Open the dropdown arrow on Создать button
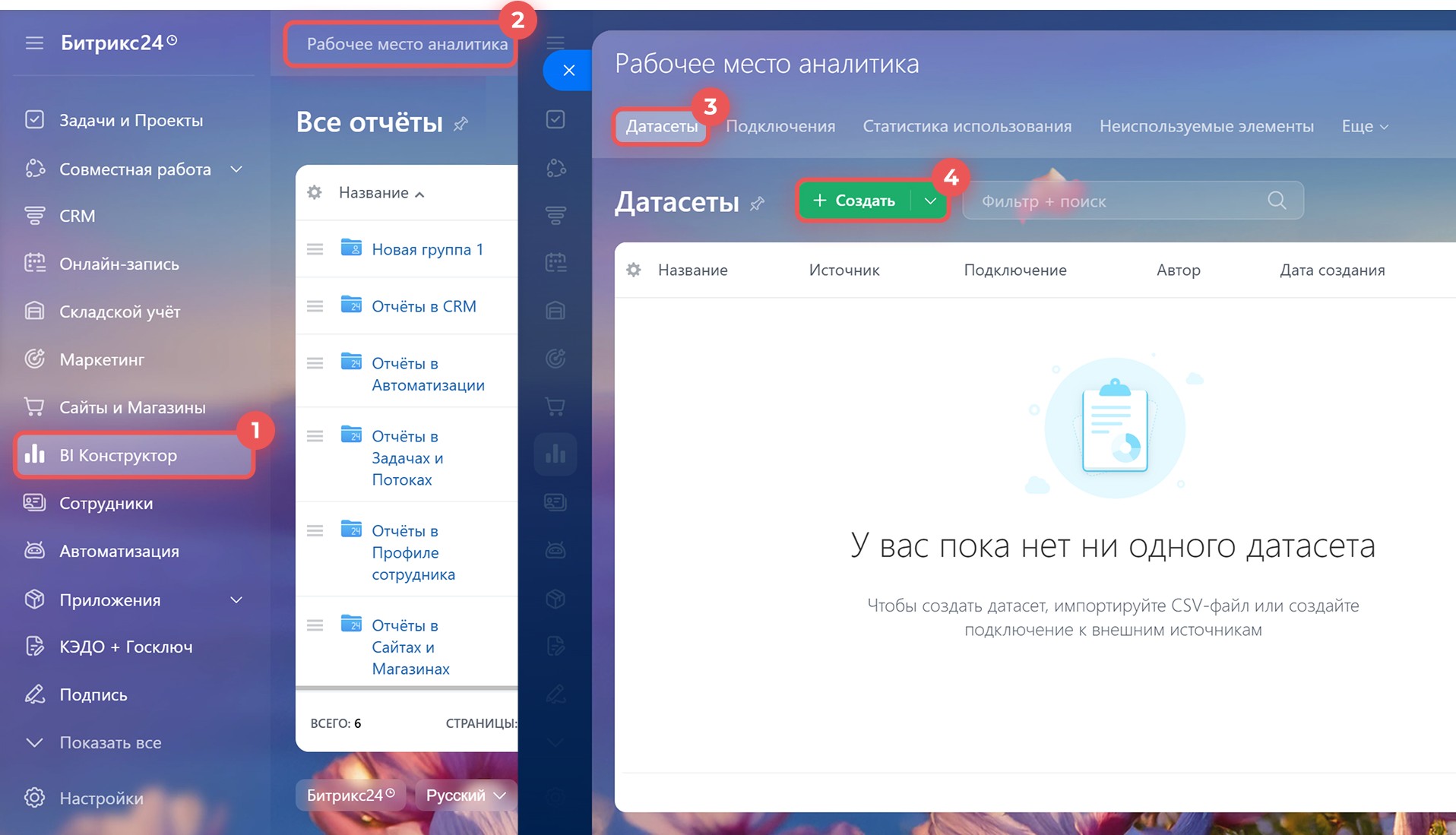This screenshot has height=835, width=1456. (x=929, y=201)
